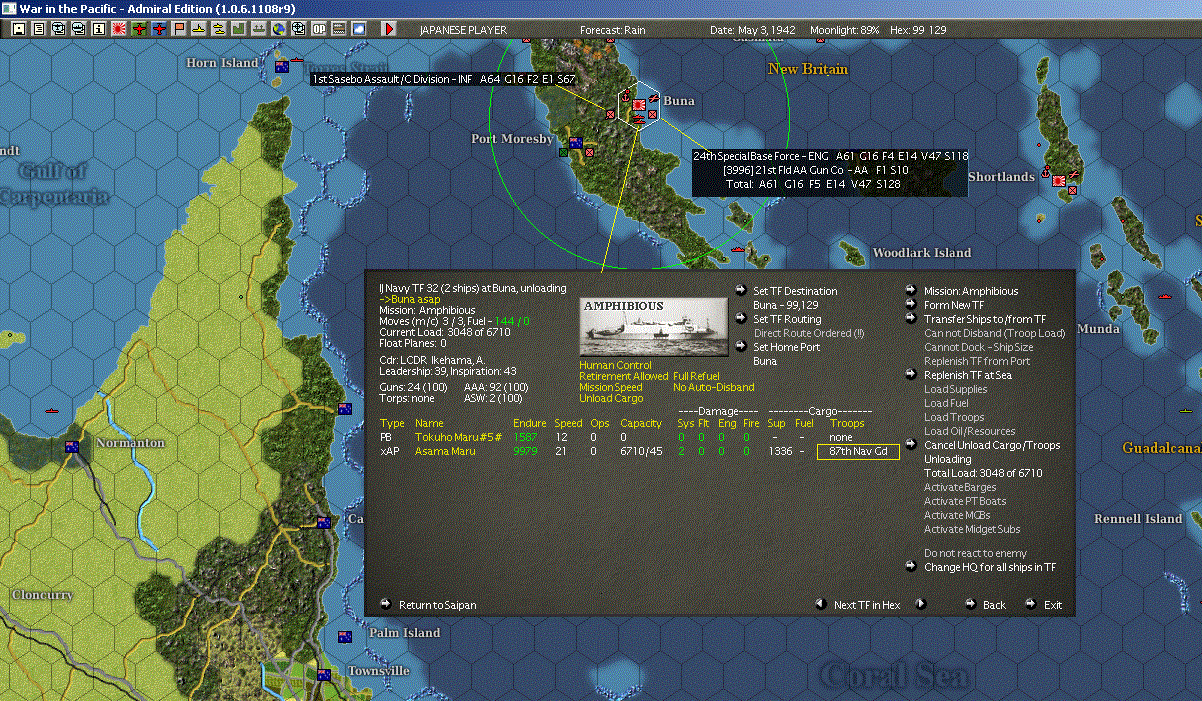The height and width of the screenshot is (701, 1202).
Task: Open the OP toolbar button
Action: point(319,29)
